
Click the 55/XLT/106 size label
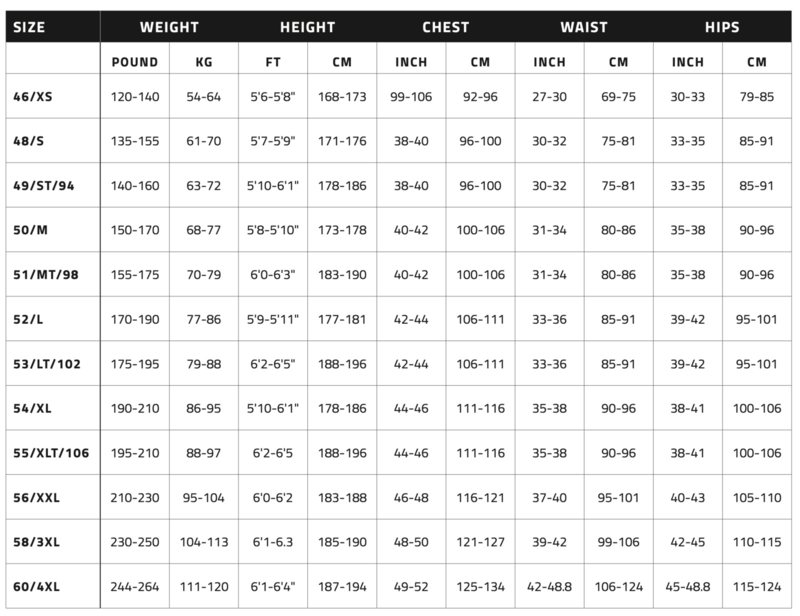coord(51,453)
